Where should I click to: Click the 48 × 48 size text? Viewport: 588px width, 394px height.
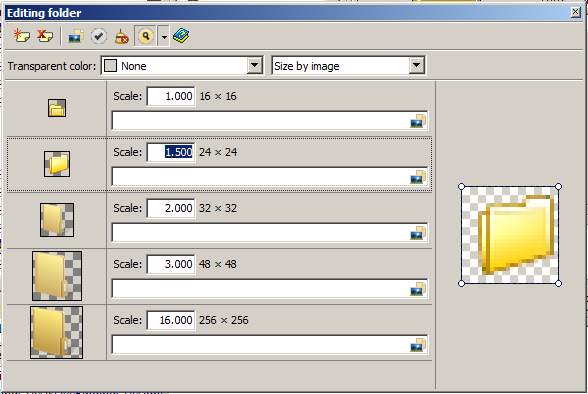coord(218,264)
